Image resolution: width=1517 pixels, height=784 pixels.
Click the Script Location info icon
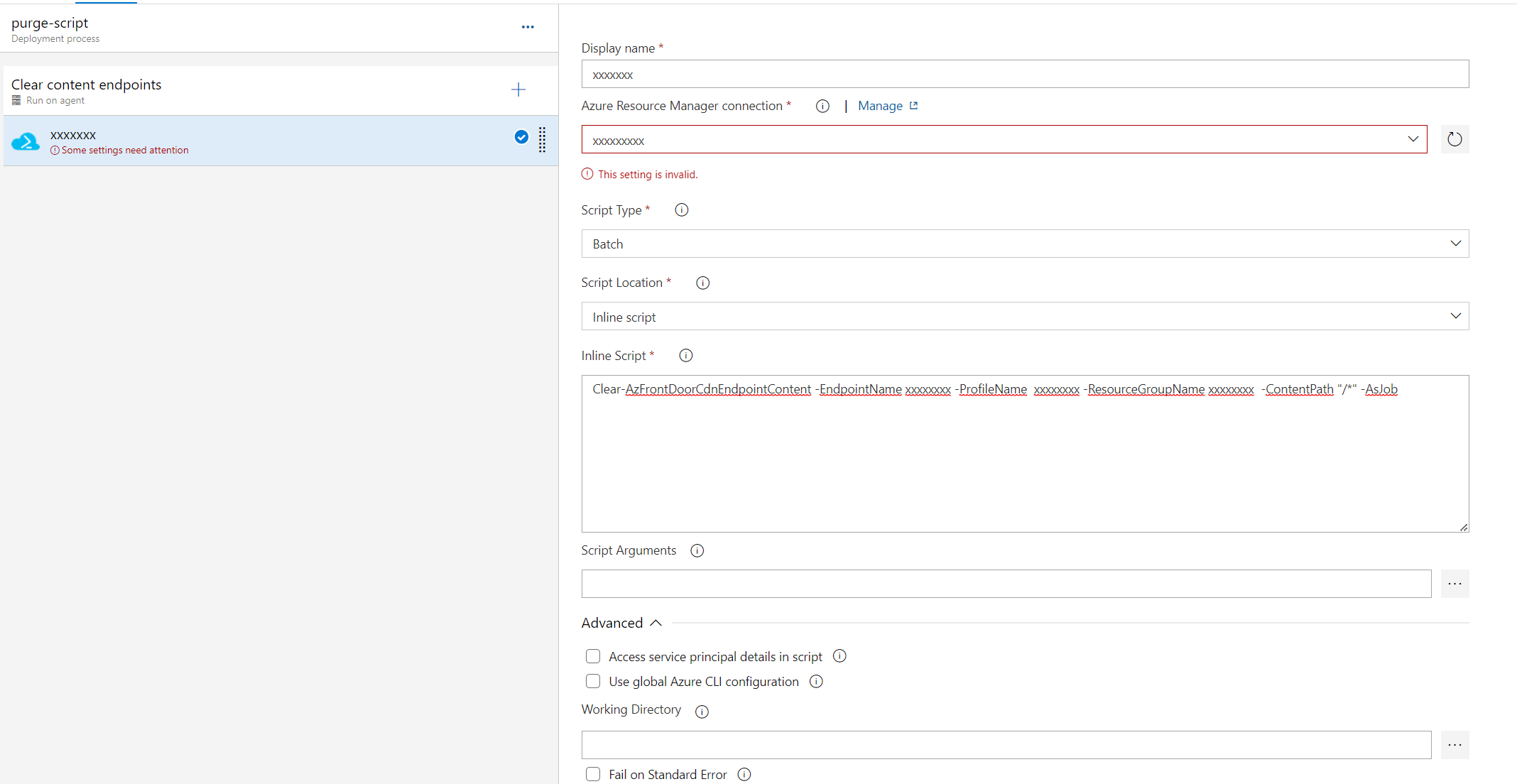coord(702,283)
